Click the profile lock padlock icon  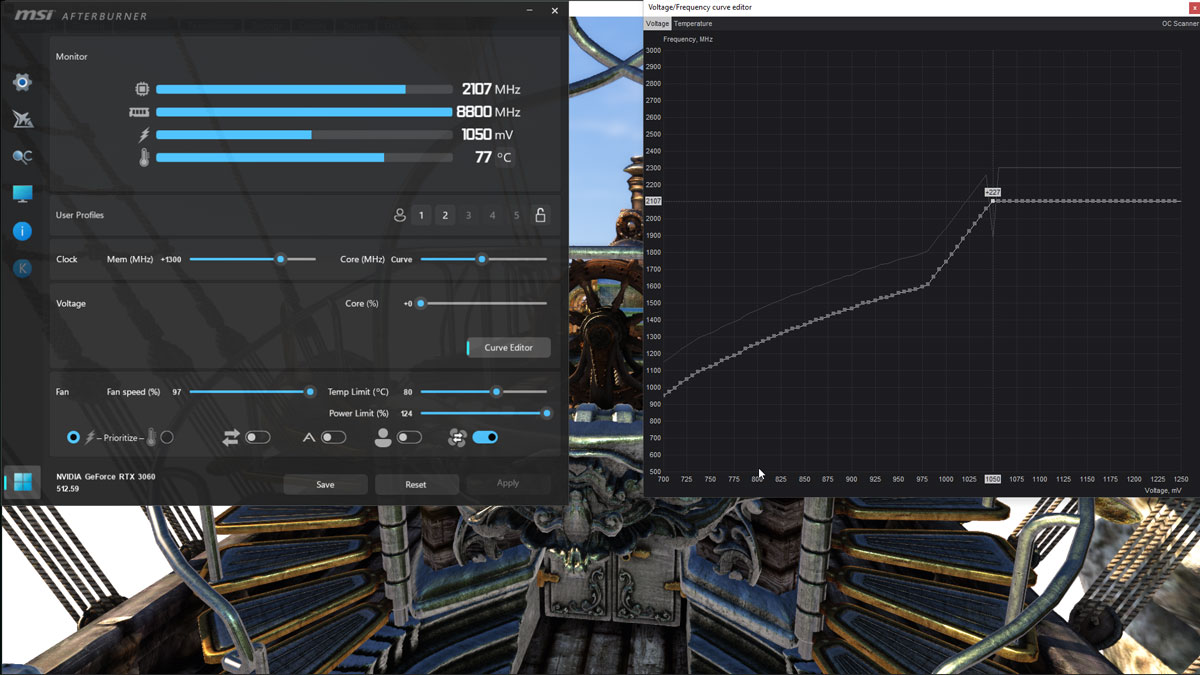tap(540, 215)
